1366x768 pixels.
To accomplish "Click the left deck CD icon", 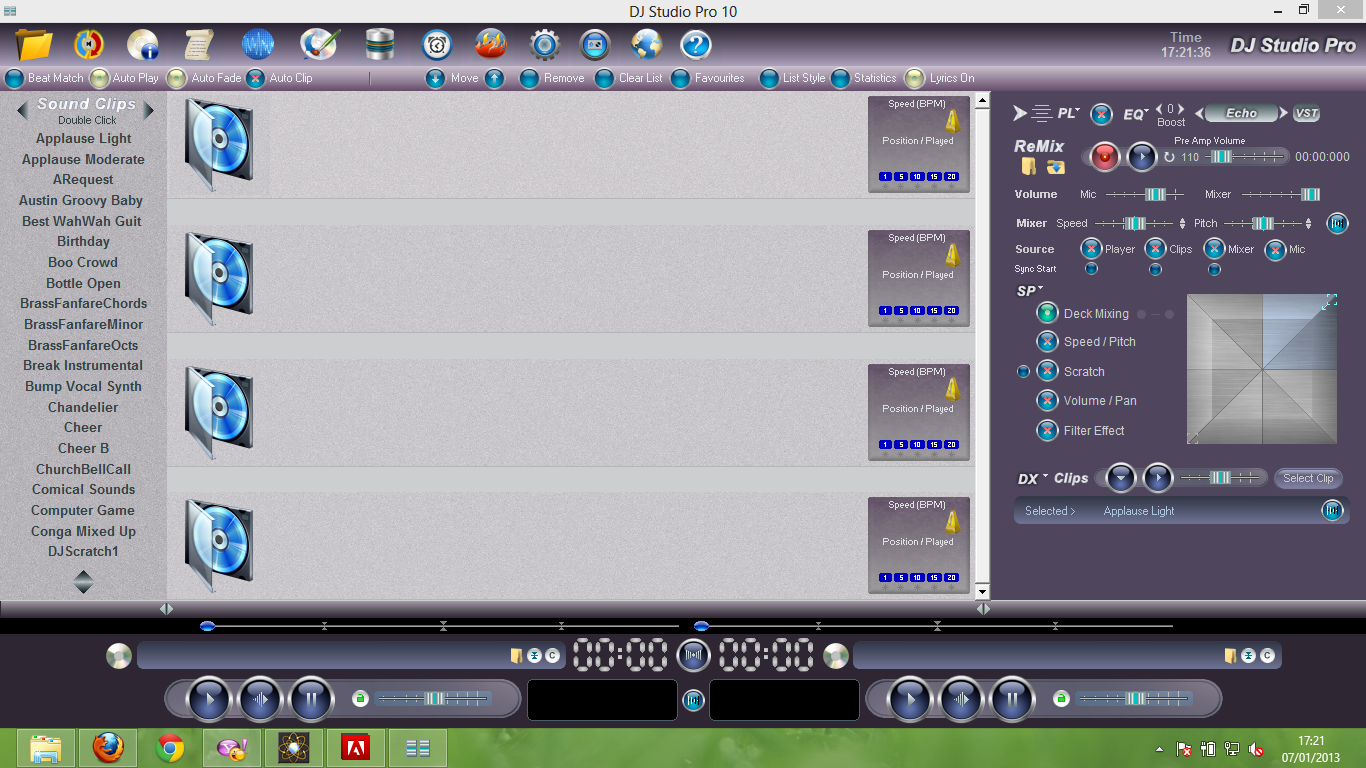I will tap(119, 656).
